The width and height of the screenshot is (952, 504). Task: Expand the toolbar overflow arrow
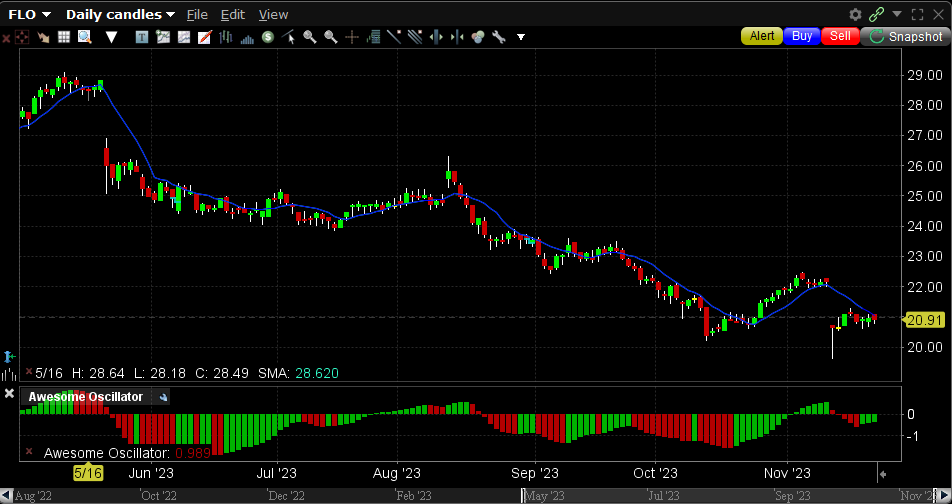(520, 37)
